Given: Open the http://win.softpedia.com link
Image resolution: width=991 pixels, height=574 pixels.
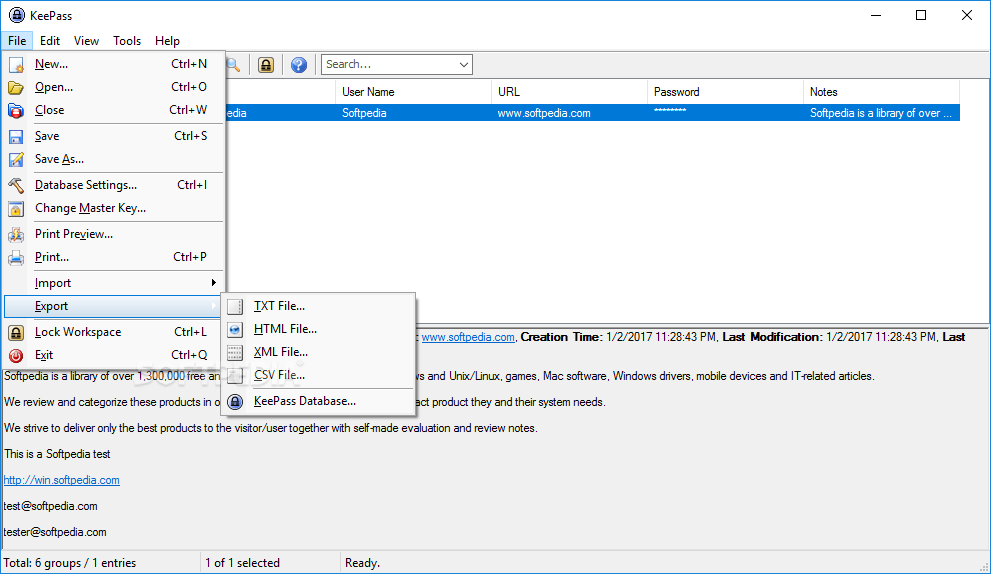Looking at the screenshot, I should [x=61, y=480].
